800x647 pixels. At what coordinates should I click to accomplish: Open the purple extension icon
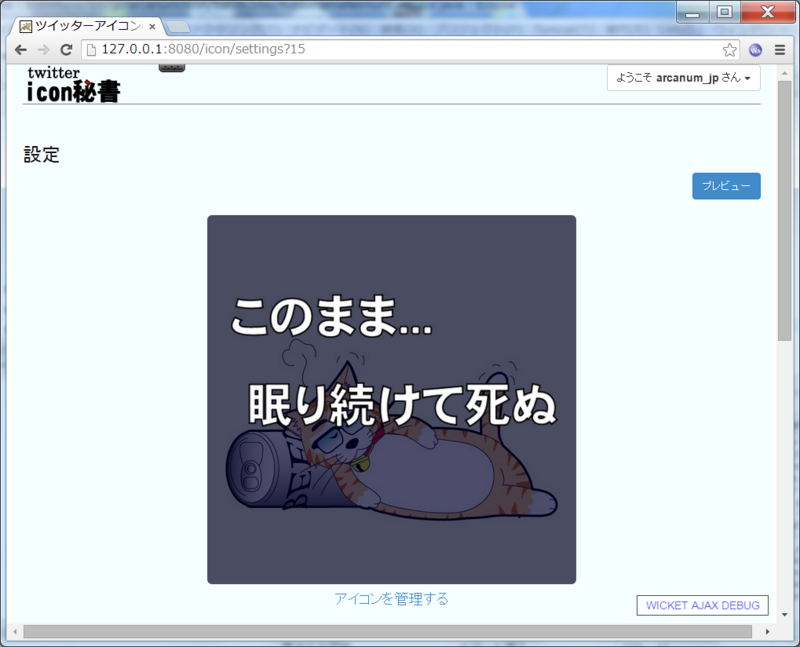755,49
